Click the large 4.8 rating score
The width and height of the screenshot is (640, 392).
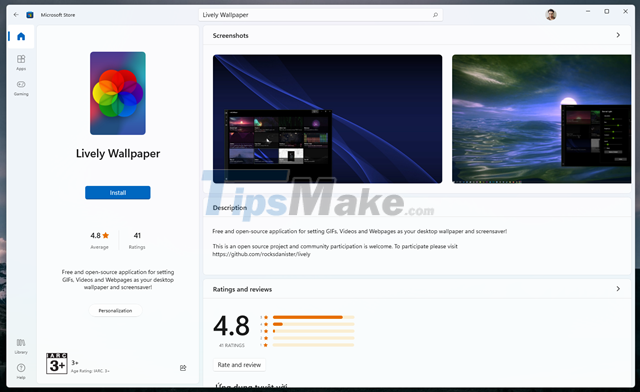pos(231,326)
